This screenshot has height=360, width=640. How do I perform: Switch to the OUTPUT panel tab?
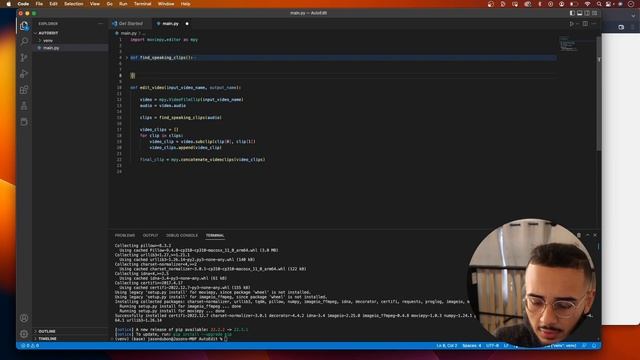(150, 236)
